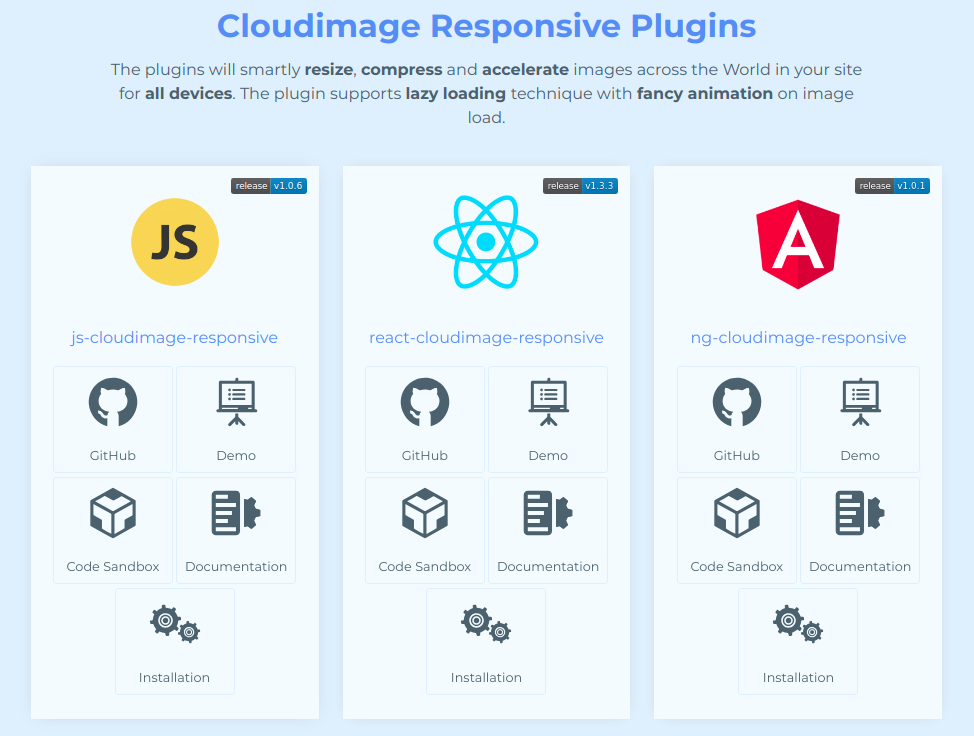Screen dimensions: 974x736
Task: Click the red Angular shield logo
Action: (x=798, y=244)
